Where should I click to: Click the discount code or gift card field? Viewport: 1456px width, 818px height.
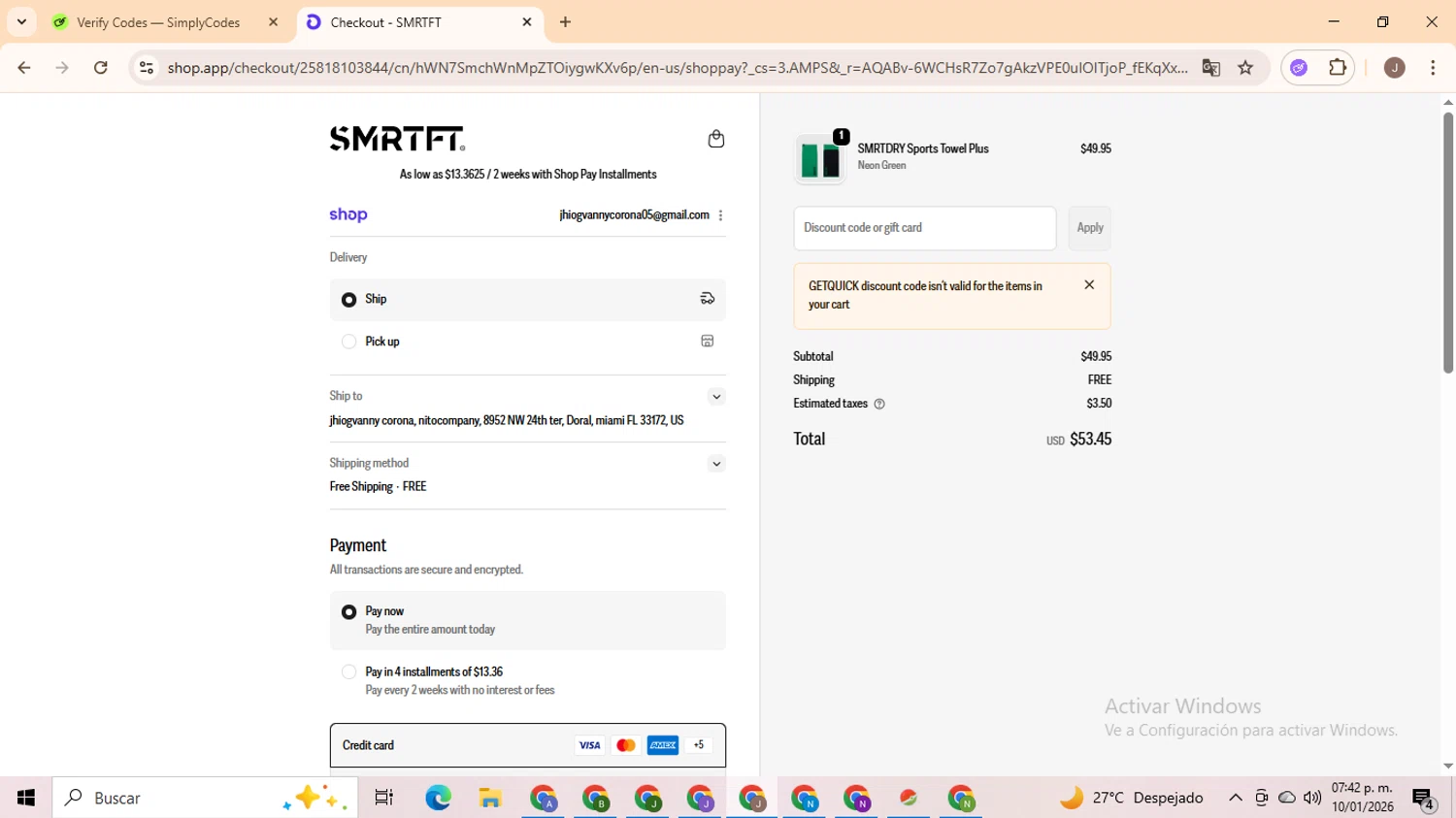[x=925, y=228]
